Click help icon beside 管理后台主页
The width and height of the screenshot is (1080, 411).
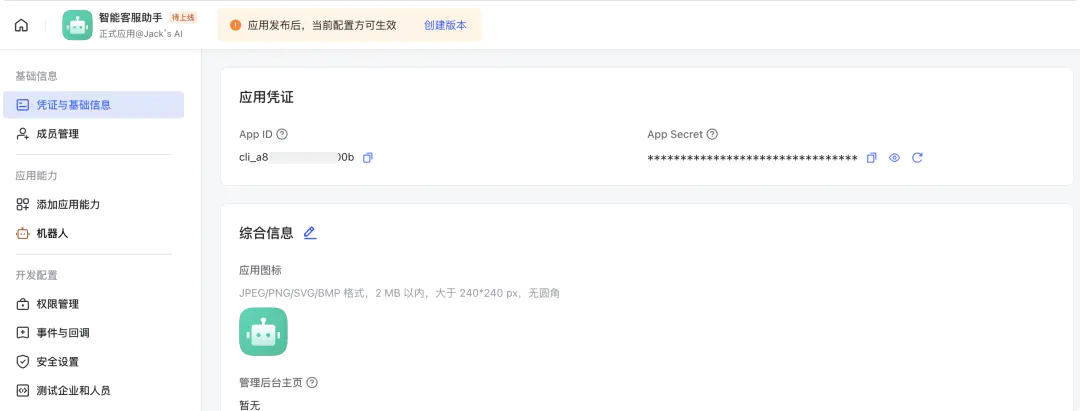tap(312, 383)
